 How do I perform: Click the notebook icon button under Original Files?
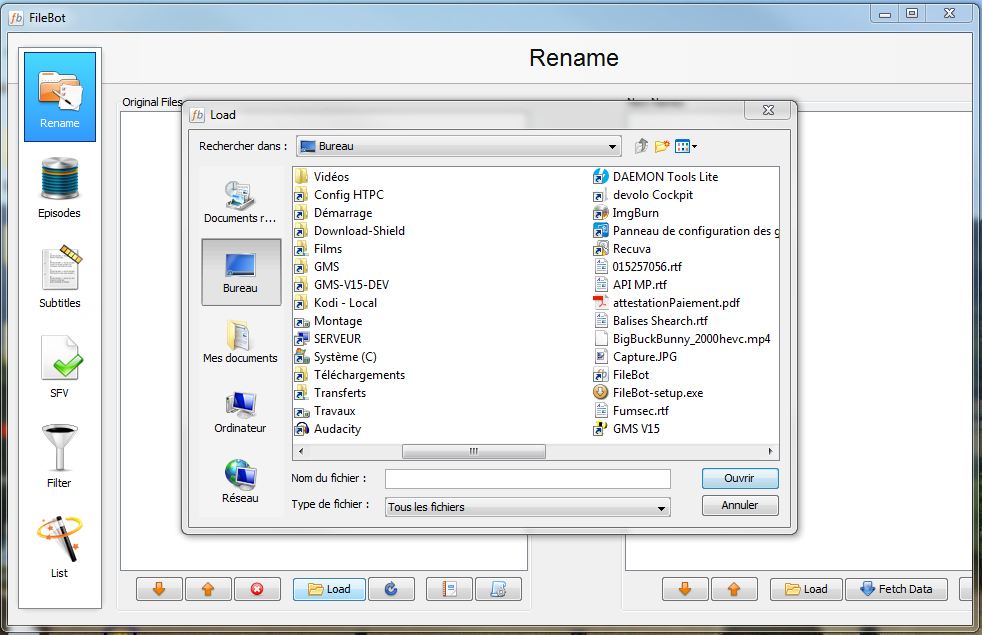[449, 589]
